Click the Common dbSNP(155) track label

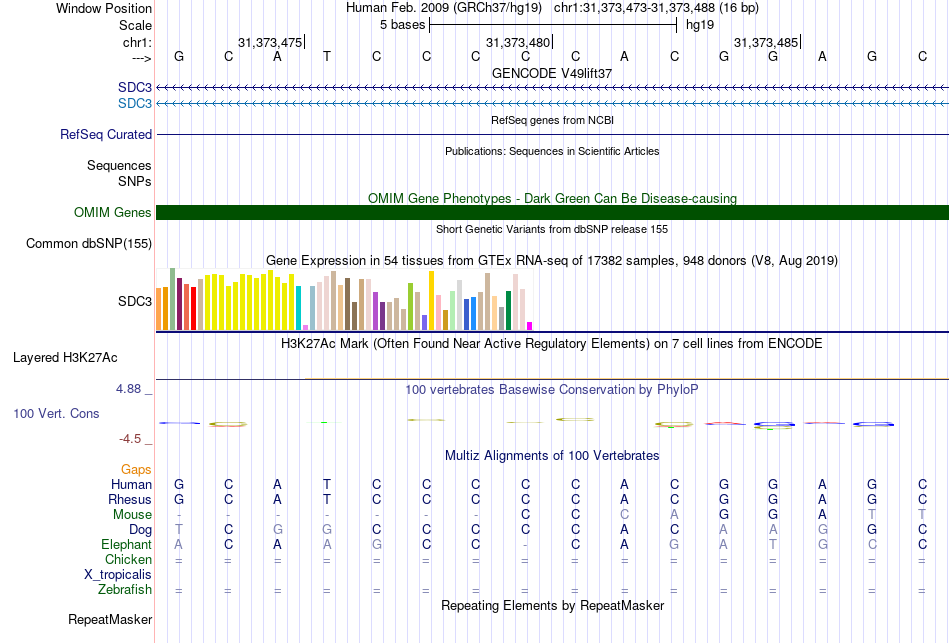pyautogui.click(x=89, y=244)
